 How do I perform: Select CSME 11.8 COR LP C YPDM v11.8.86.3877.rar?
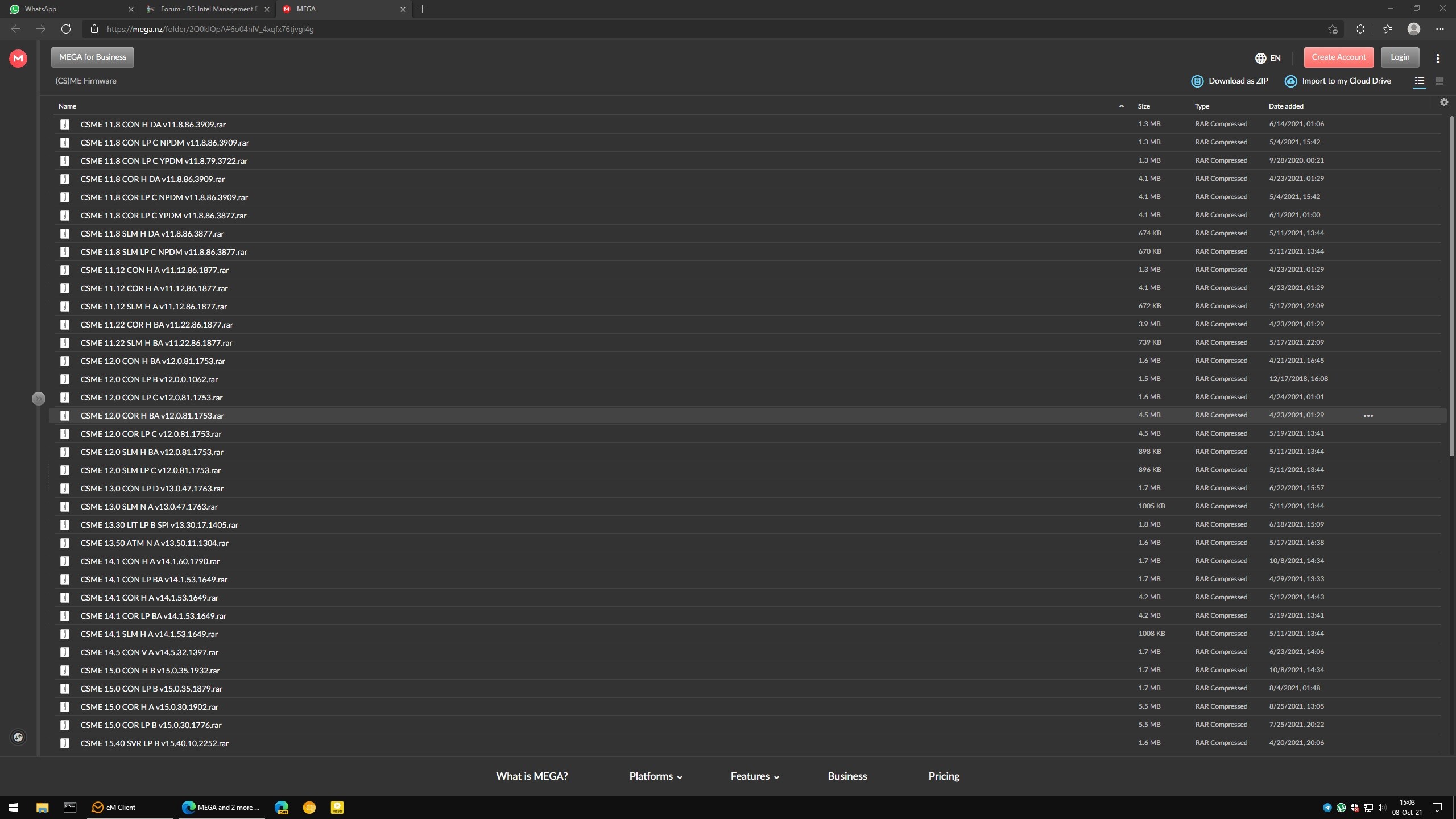(747, 215)
